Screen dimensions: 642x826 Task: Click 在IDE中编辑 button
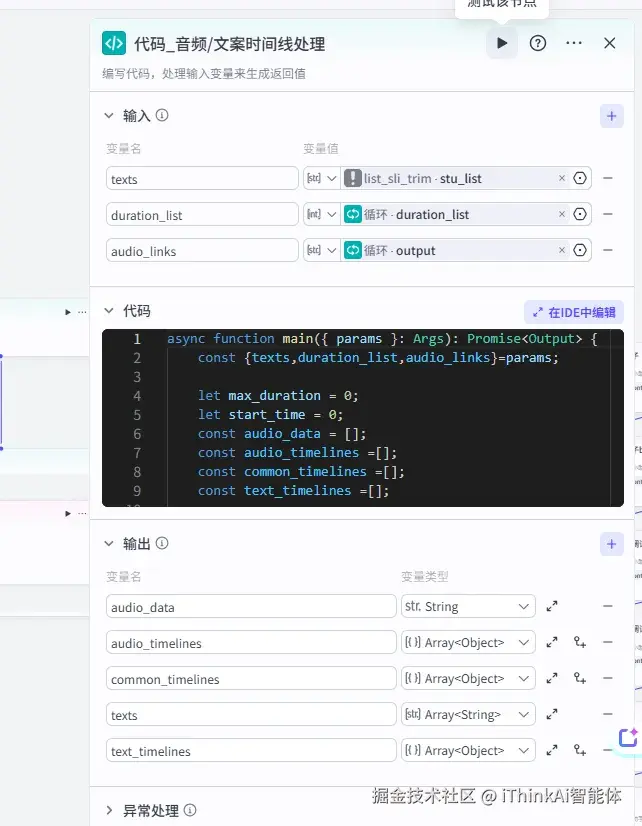coord(574,312)
